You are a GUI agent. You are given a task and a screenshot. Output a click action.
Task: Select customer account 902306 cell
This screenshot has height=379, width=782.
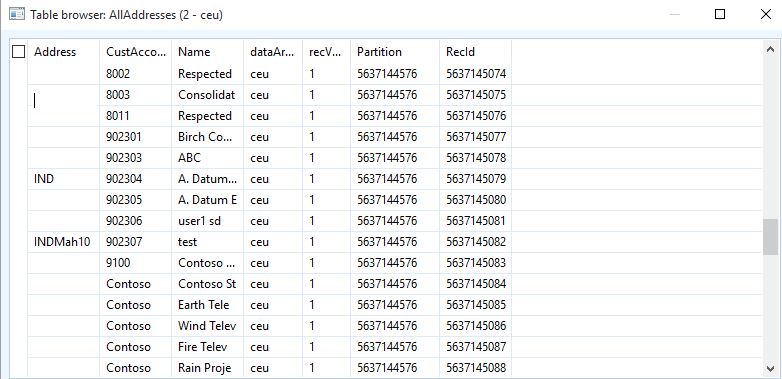136,221
